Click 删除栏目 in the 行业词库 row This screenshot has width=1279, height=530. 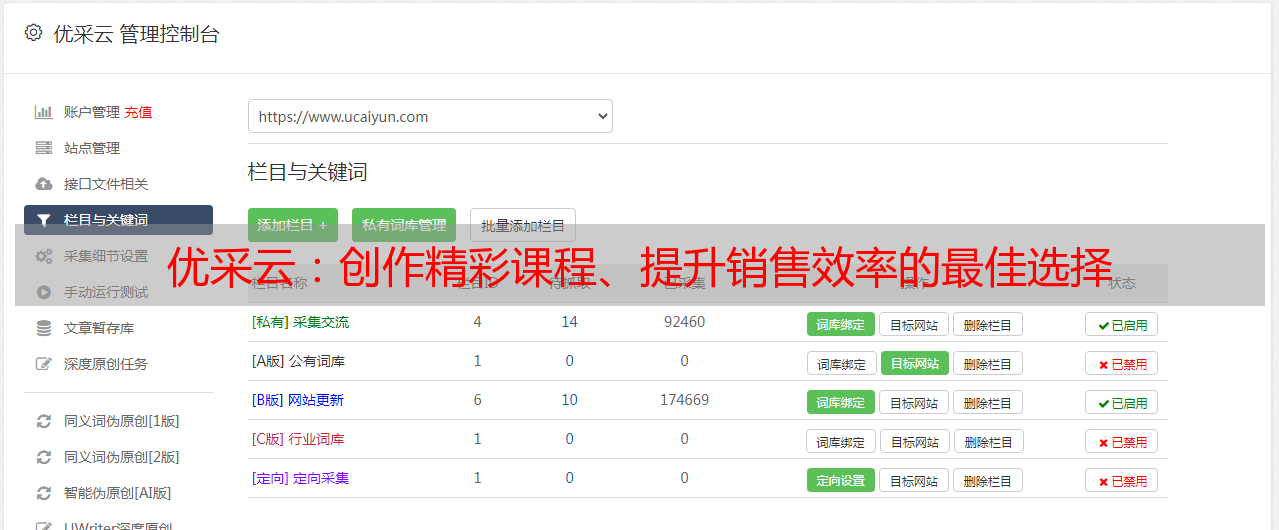[989, 441]
